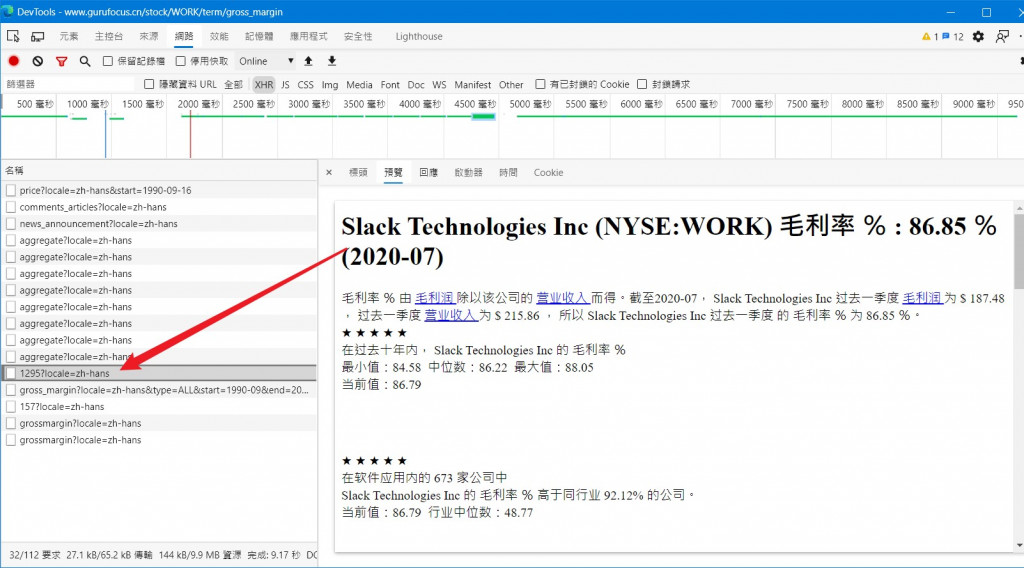Screen dimensions: 1024x568
Task: Enable the blocked Cookies checkbox
Action: [540, 84]
